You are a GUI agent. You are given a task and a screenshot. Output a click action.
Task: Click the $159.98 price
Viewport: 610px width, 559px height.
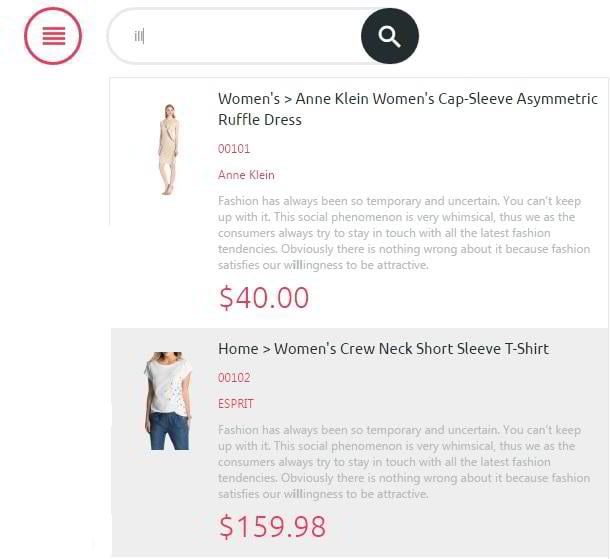pos(272,526)
